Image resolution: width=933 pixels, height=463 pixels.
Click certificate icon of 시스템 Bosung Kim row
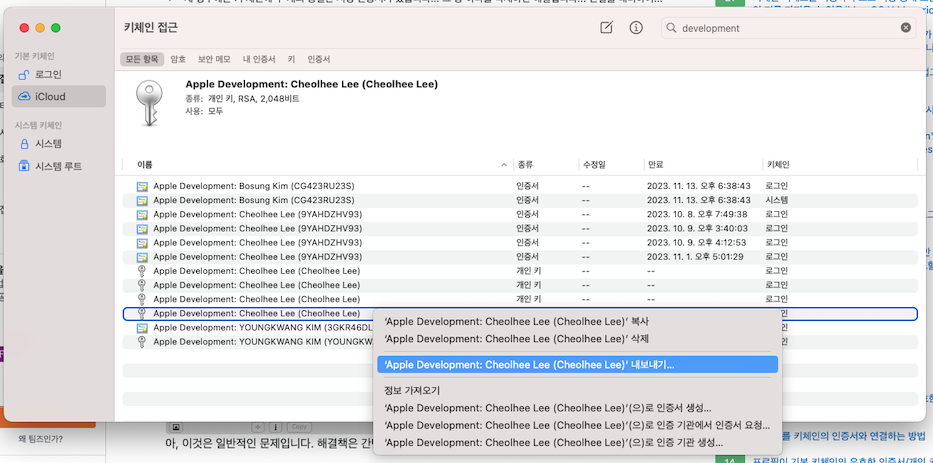(142, 200)
